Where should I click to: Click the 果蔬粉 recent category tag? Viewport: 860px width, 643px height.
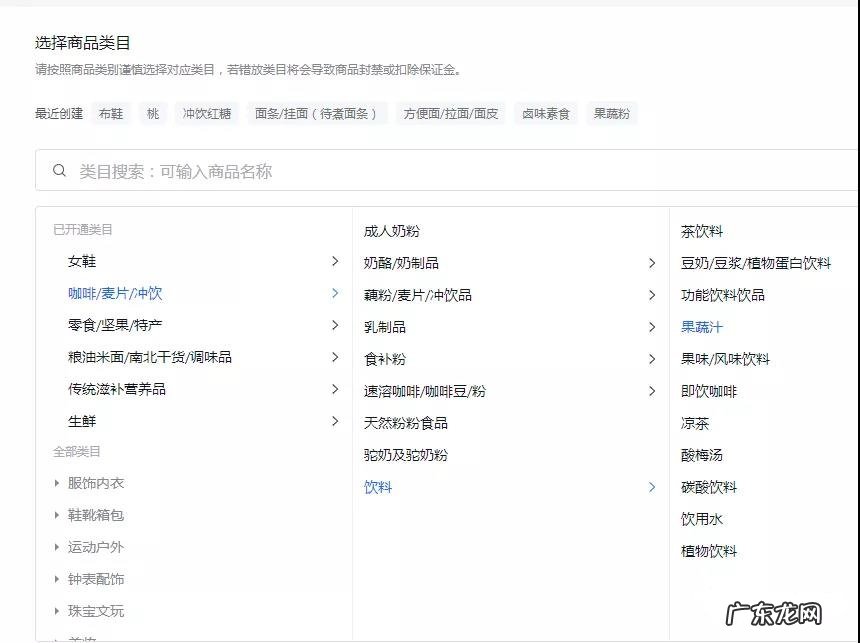coord(611,113)
